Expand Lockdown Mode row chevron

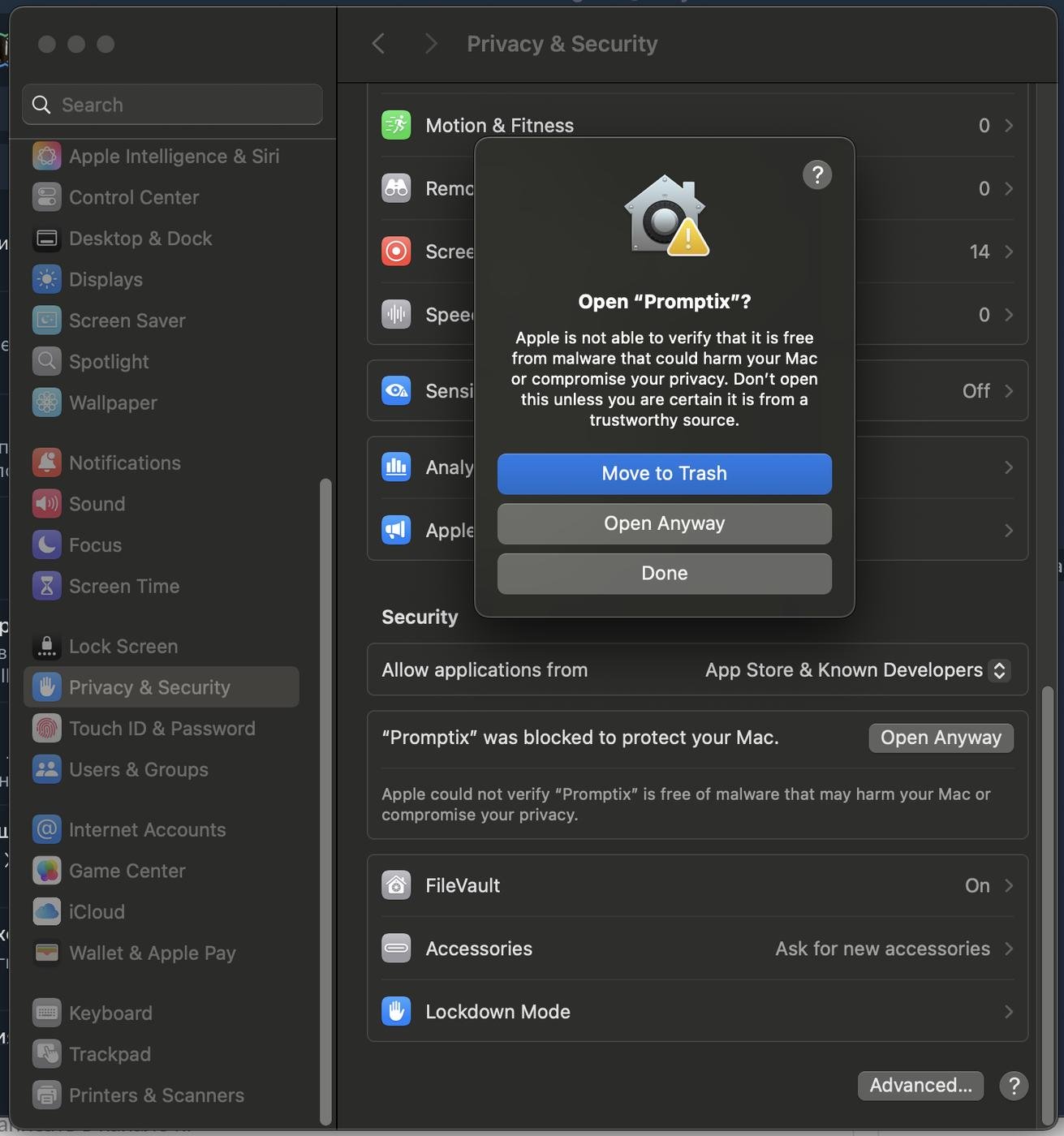tap(1009, 1012)
